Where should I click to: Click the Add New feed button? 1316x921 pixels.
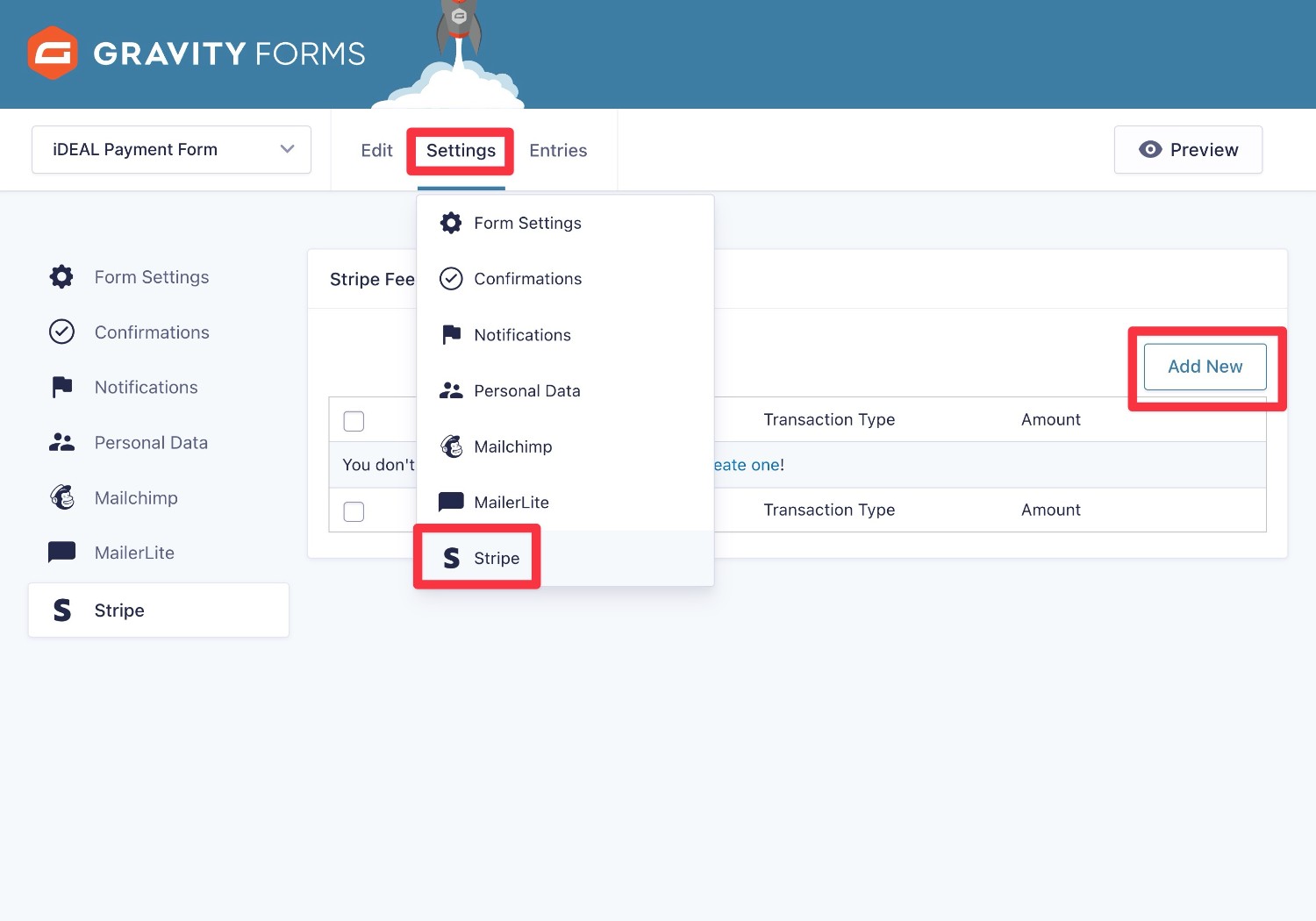tap(1205, 367)
